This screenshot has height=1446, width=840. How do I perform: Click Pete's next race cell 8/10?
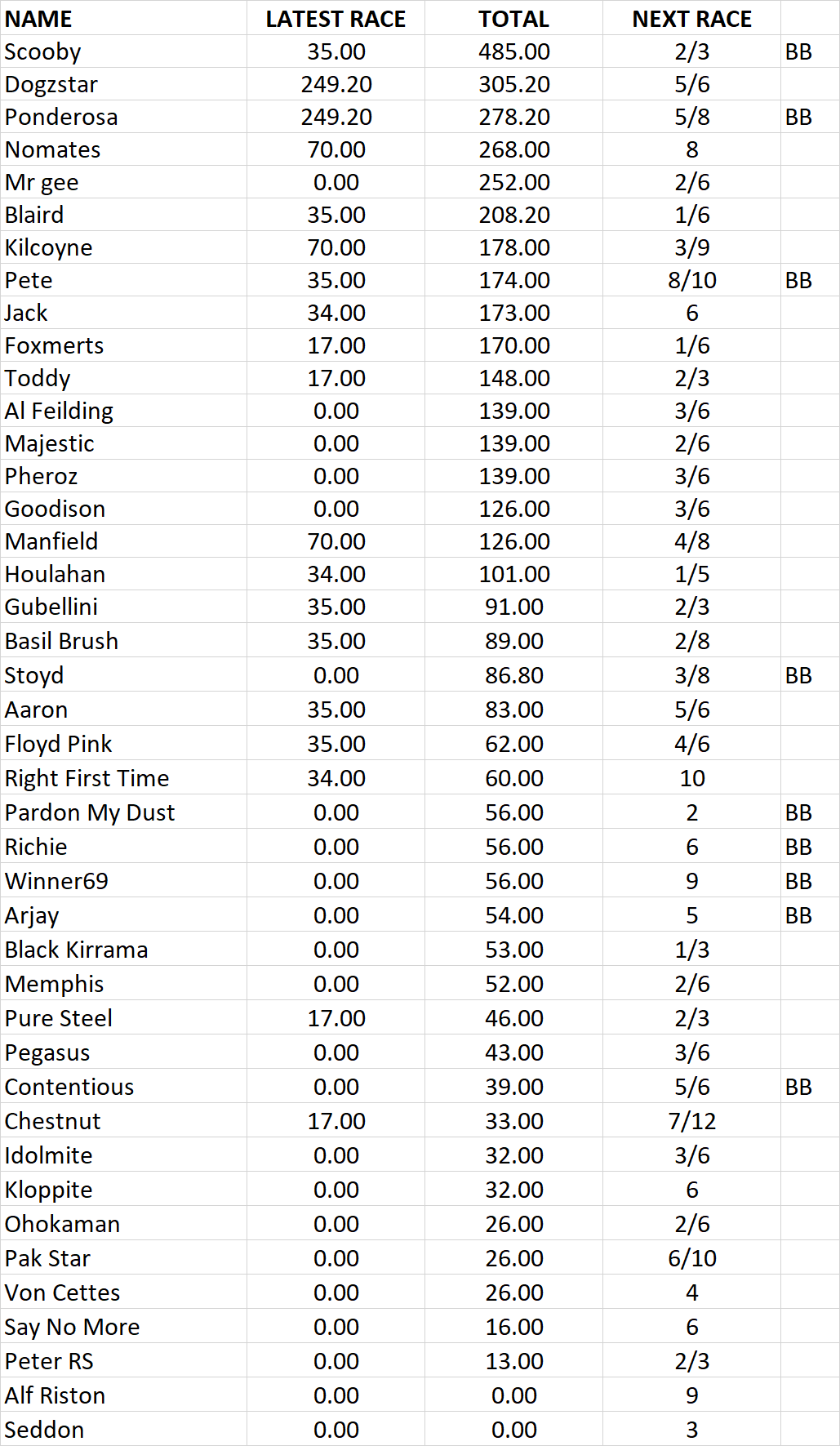691,280
